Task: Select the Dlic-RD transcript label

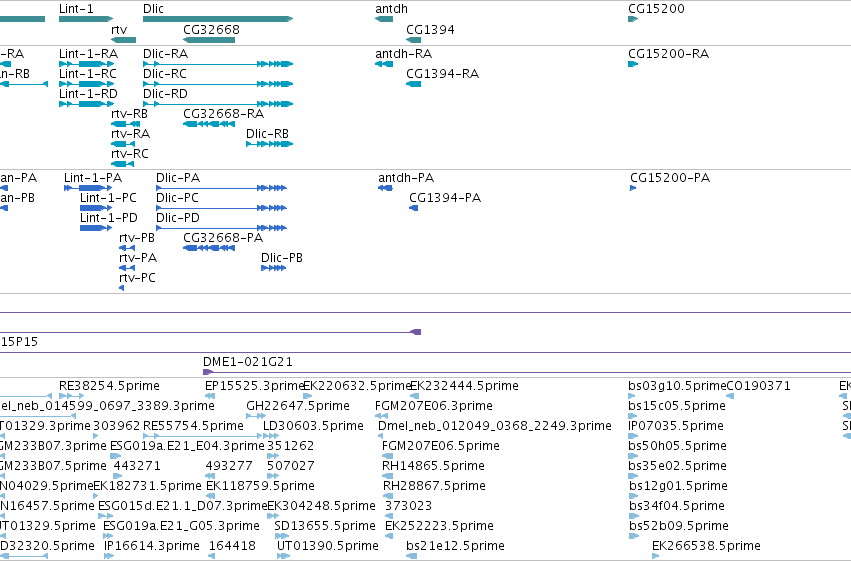Action: pyautogui.click(x=165, y=94)
